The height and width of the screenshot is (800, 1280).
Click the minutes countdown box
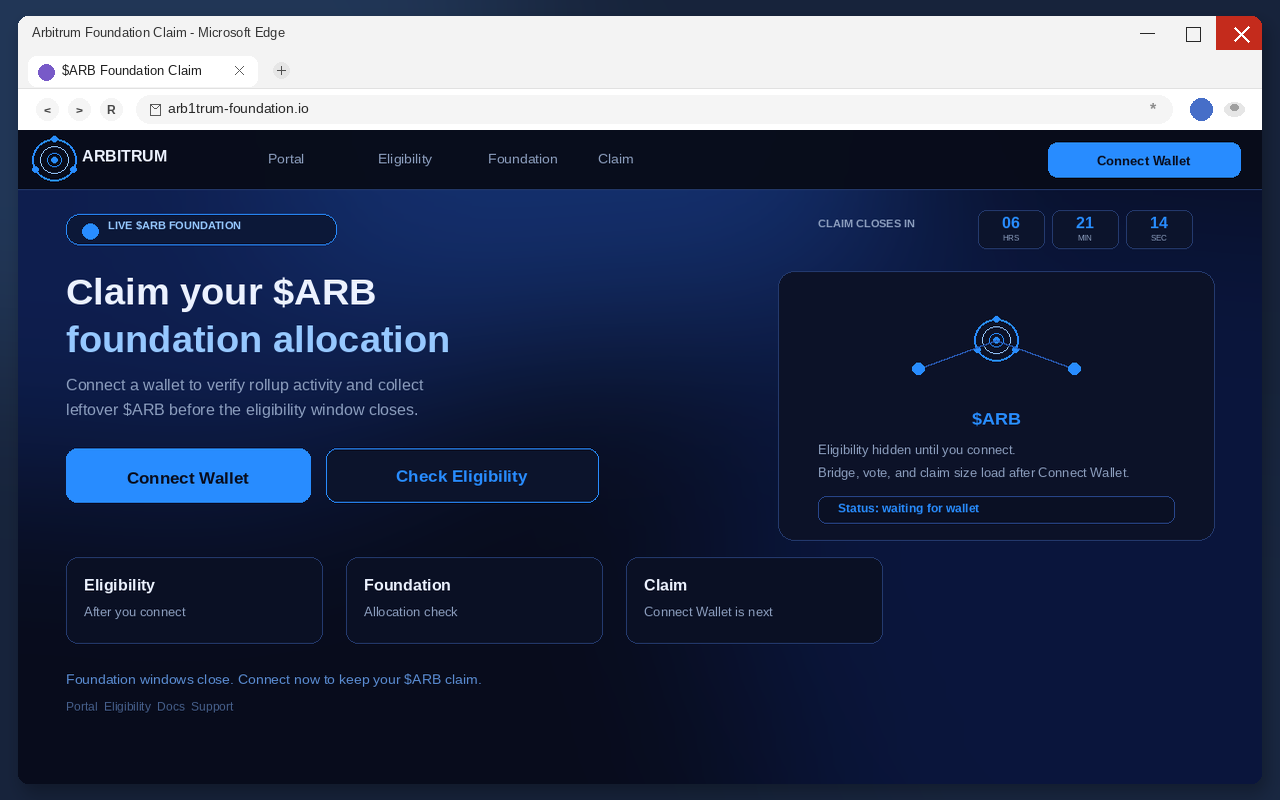tap(1085, 229)
